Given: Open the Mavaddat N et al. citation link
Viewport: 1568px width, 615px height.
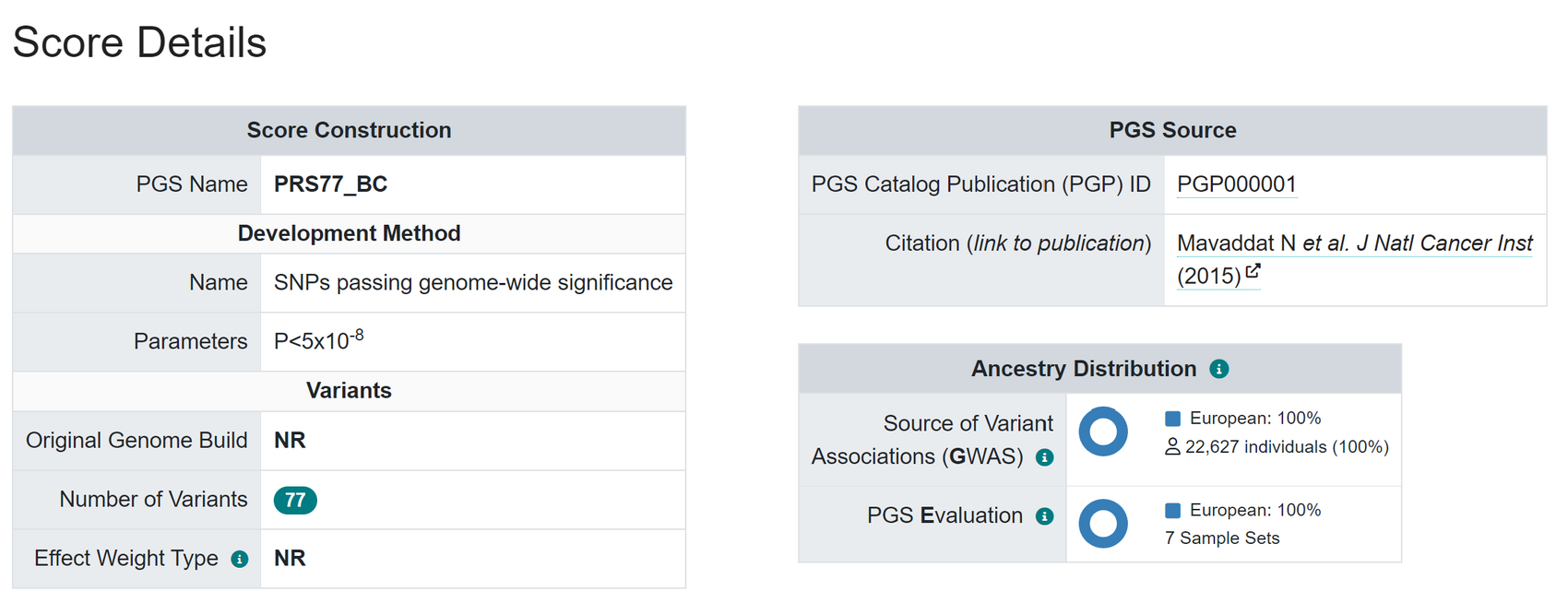Looking at the screenshot, I should [1354, 242].
